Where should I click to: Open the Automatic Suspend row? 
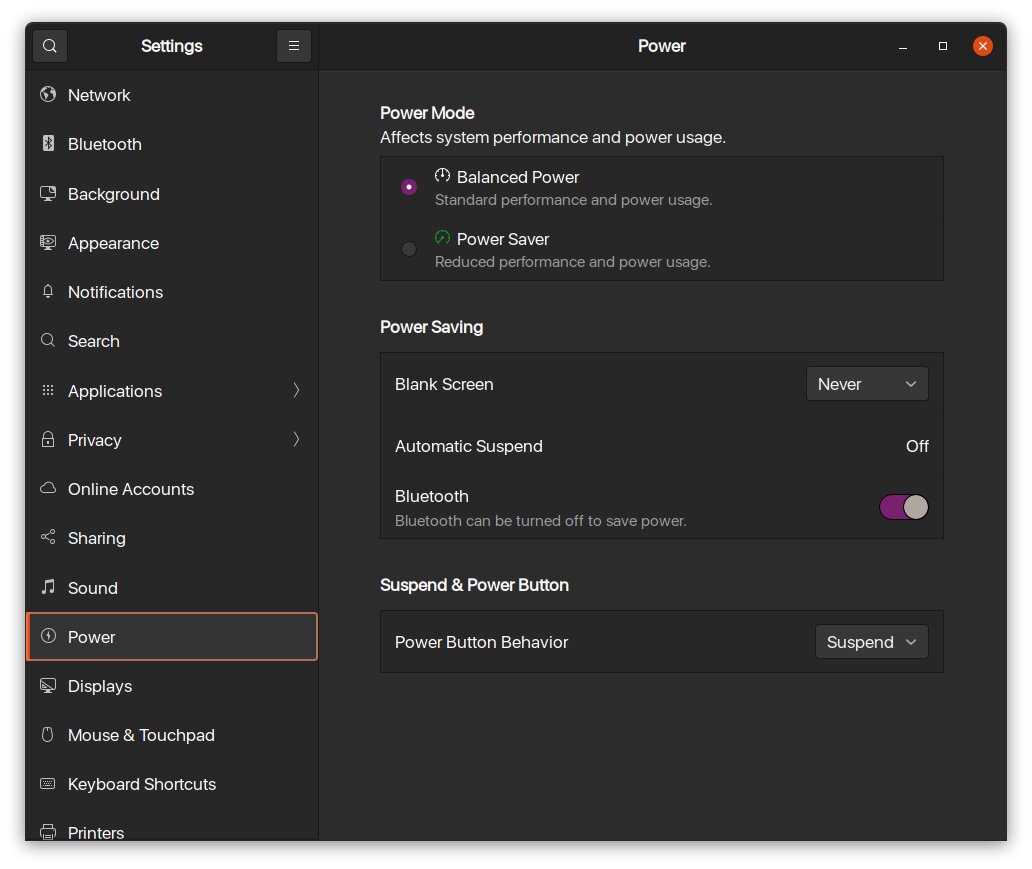(x=661, y=446)
